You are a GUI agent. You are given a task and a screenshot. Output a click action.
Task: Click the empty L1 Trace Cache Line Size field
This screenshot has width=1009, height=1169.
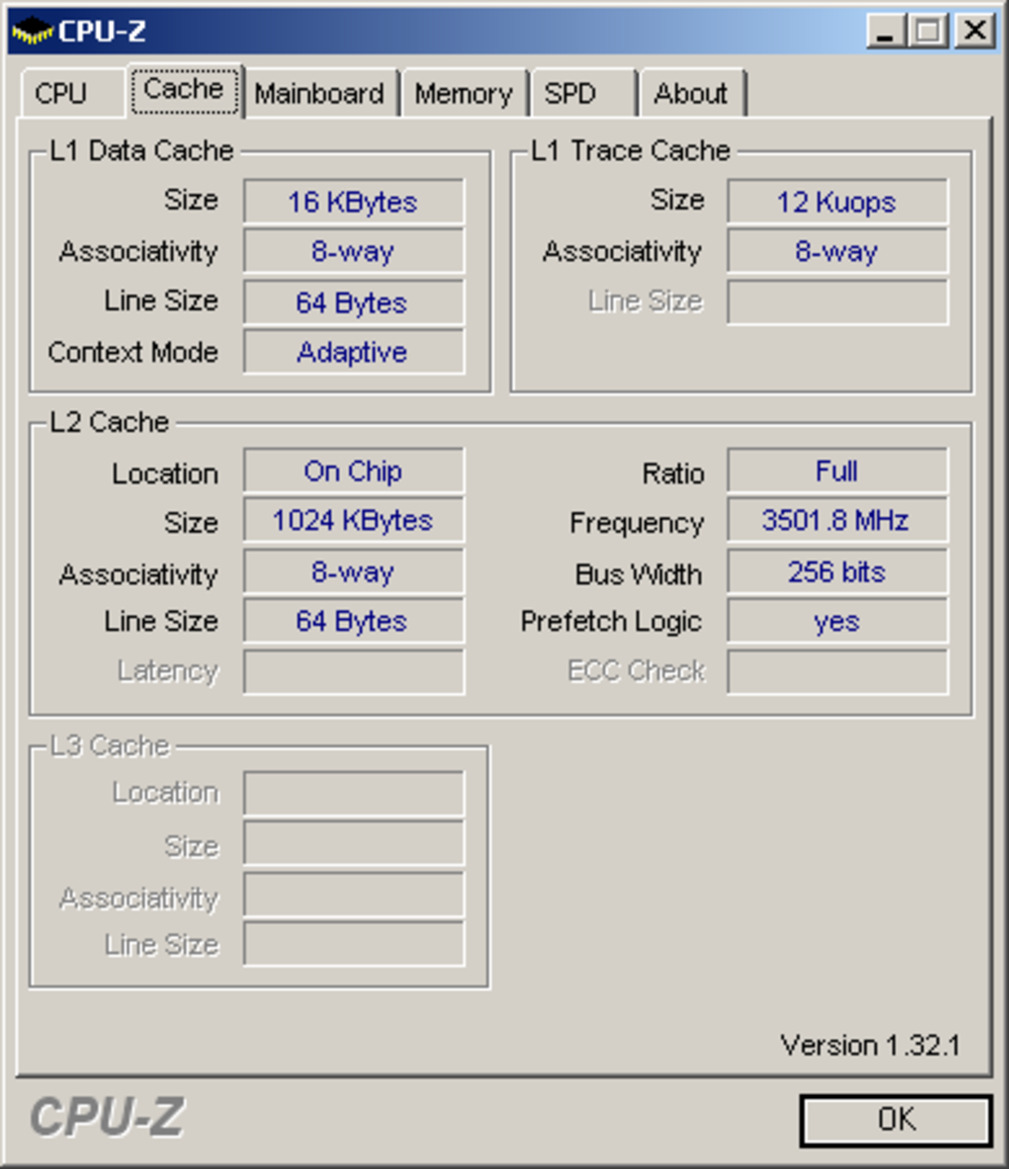837,302
